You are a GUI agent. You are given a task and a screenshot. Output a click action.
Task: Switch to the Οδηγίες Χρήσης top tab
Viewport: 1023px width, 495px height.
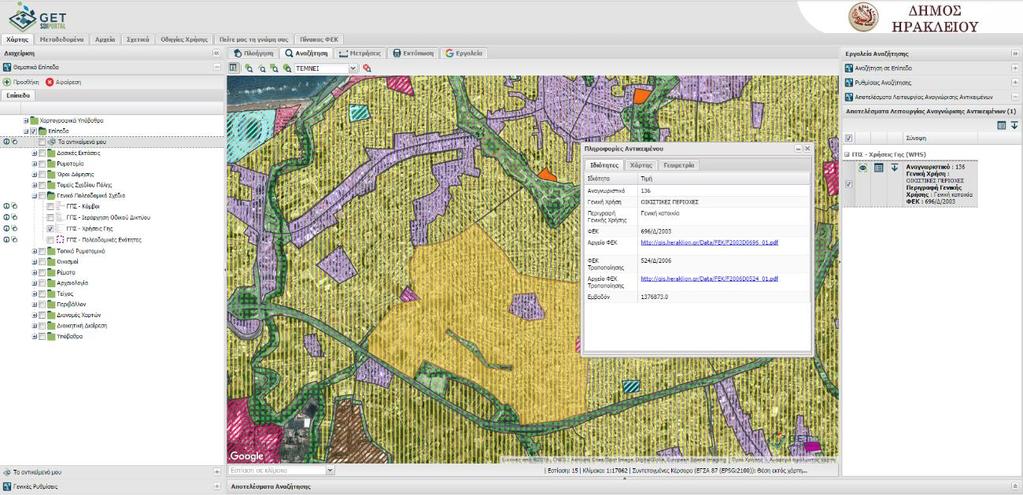(x=184, y=39)
